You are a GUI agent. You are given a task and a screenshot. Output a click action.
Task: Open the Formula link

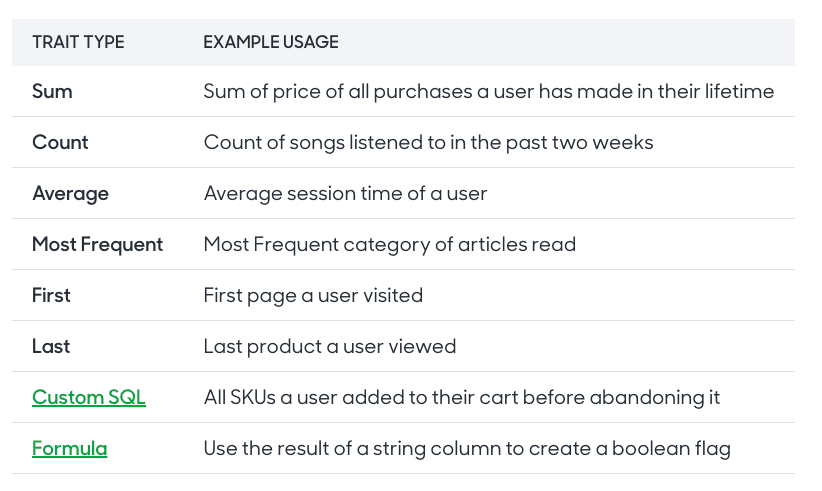pyautogui.click(x=69, y=448)
